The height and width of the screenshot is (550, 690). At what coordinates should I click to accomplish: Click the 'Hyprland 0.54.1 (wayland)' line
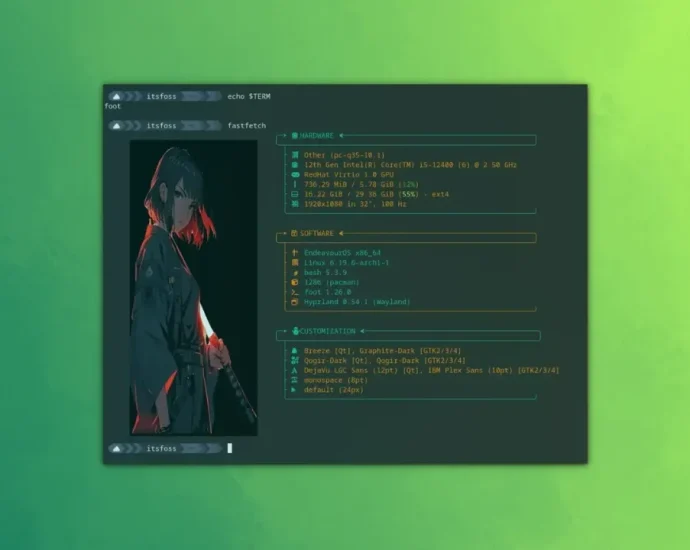click(x=357, y=302)
